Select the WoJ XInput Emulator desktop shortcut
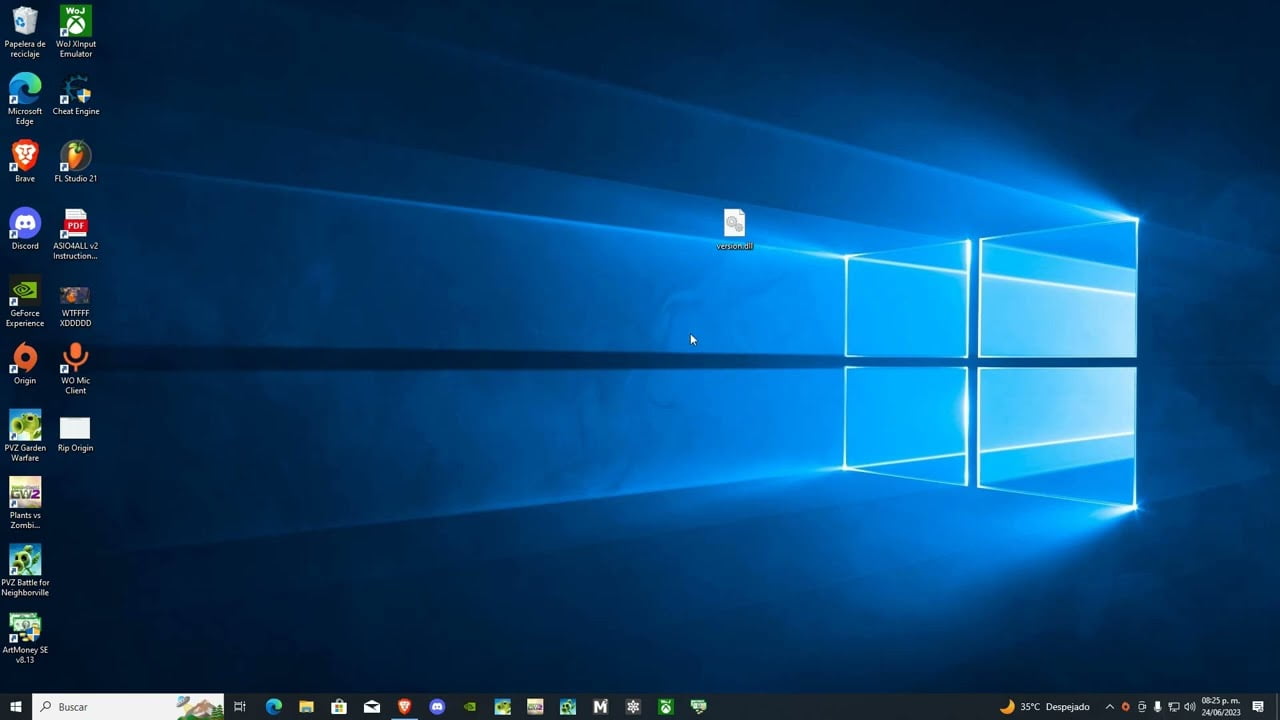 pos(76,32)
